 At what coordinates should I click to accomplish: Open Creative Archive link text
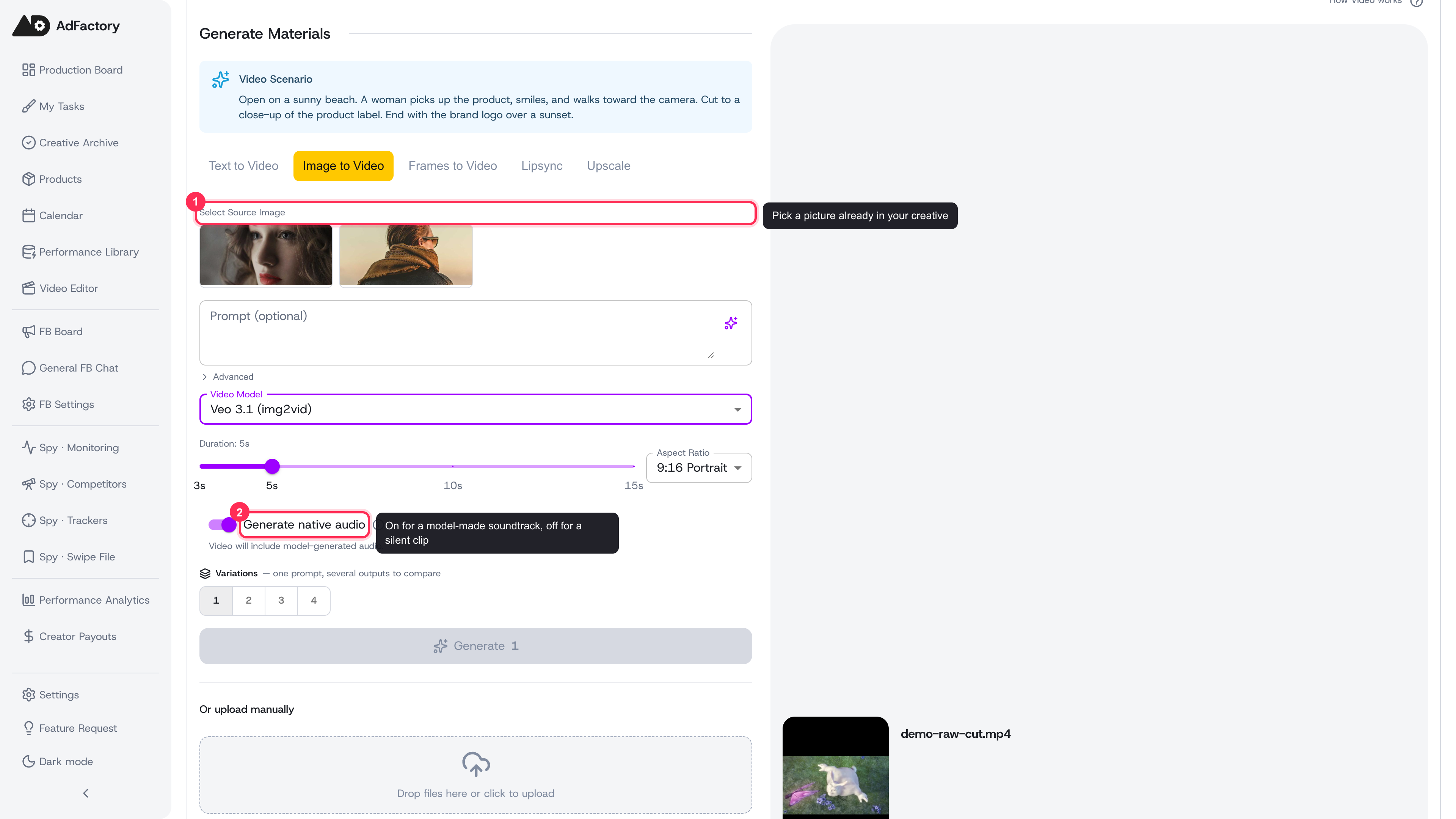pos(78,143)
